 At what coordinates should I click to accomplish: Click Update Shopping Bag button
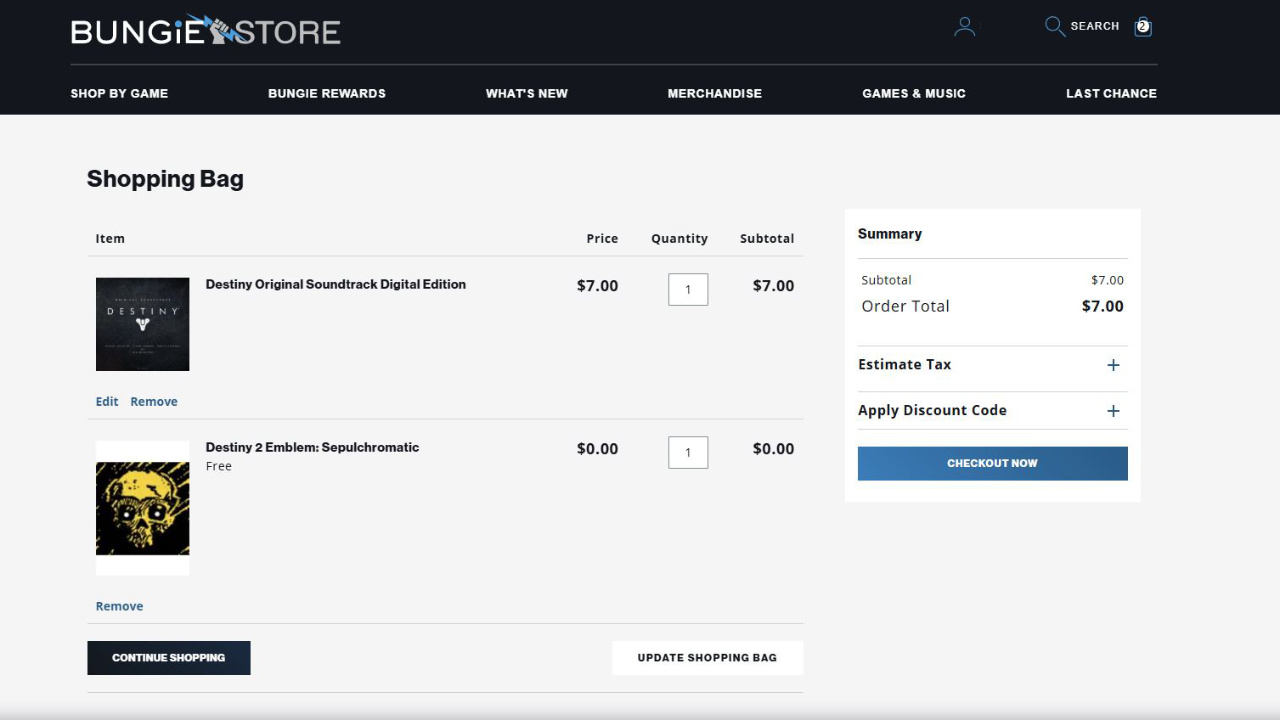tap(707, 658)
